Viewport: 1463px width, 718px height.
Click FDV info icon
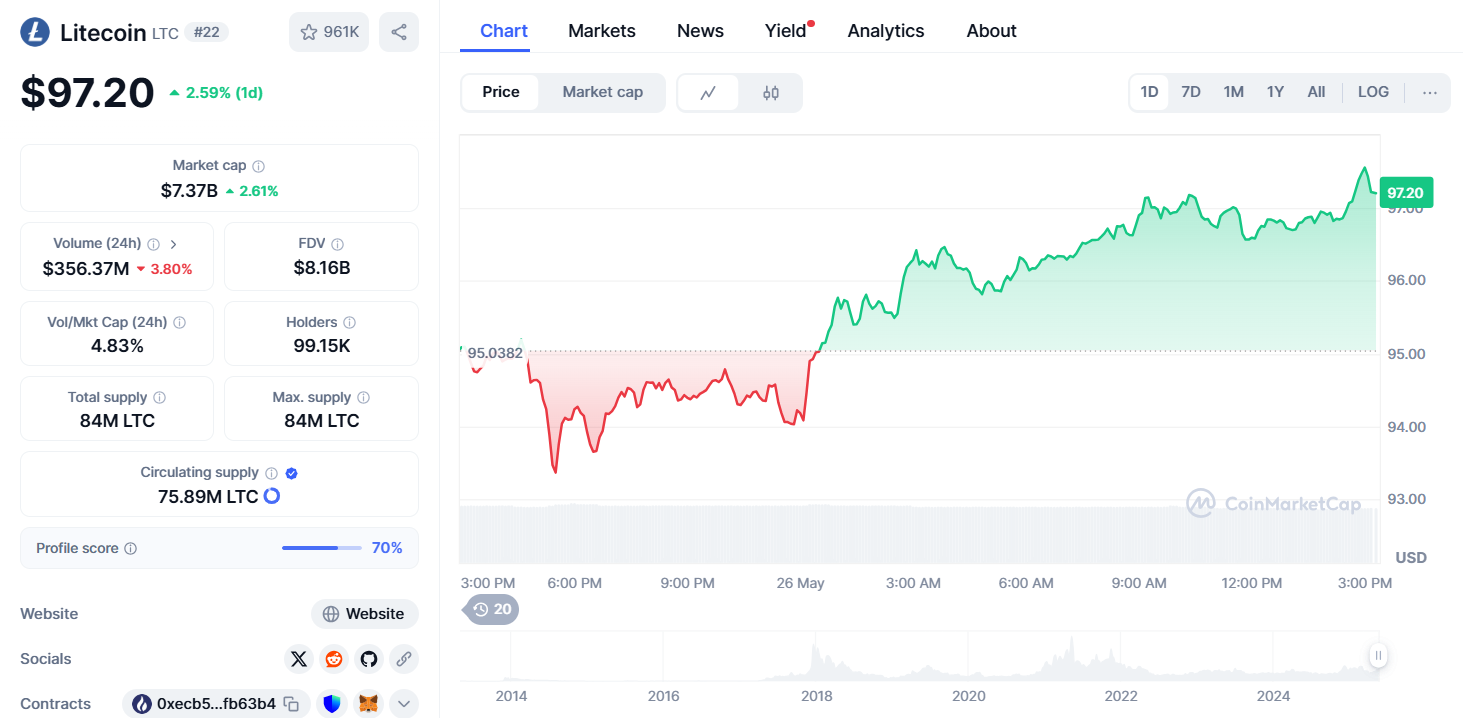pyautogui.click(x=338, y=244)
